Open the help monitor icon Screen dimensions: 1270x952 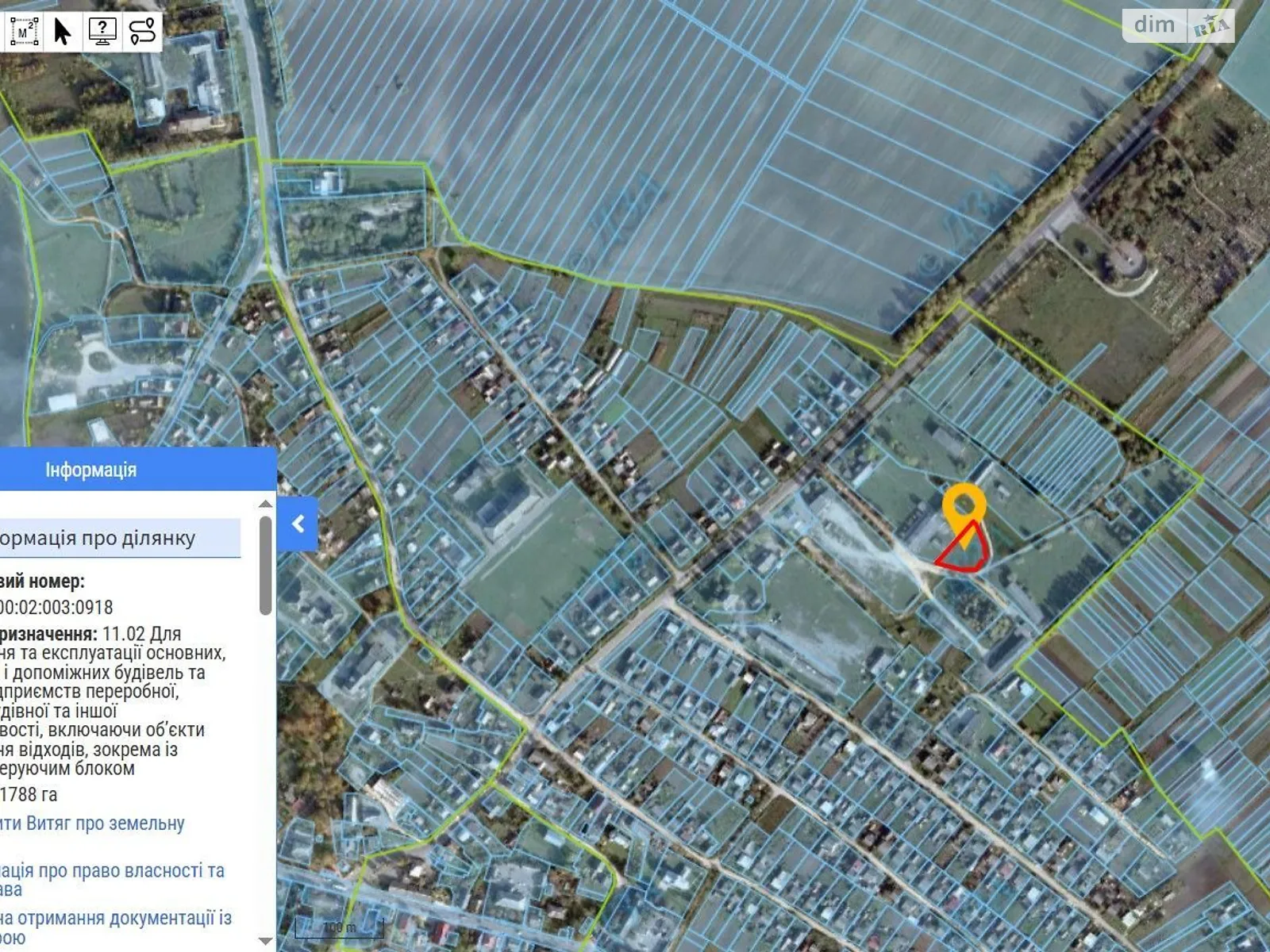tap(102, 32)
